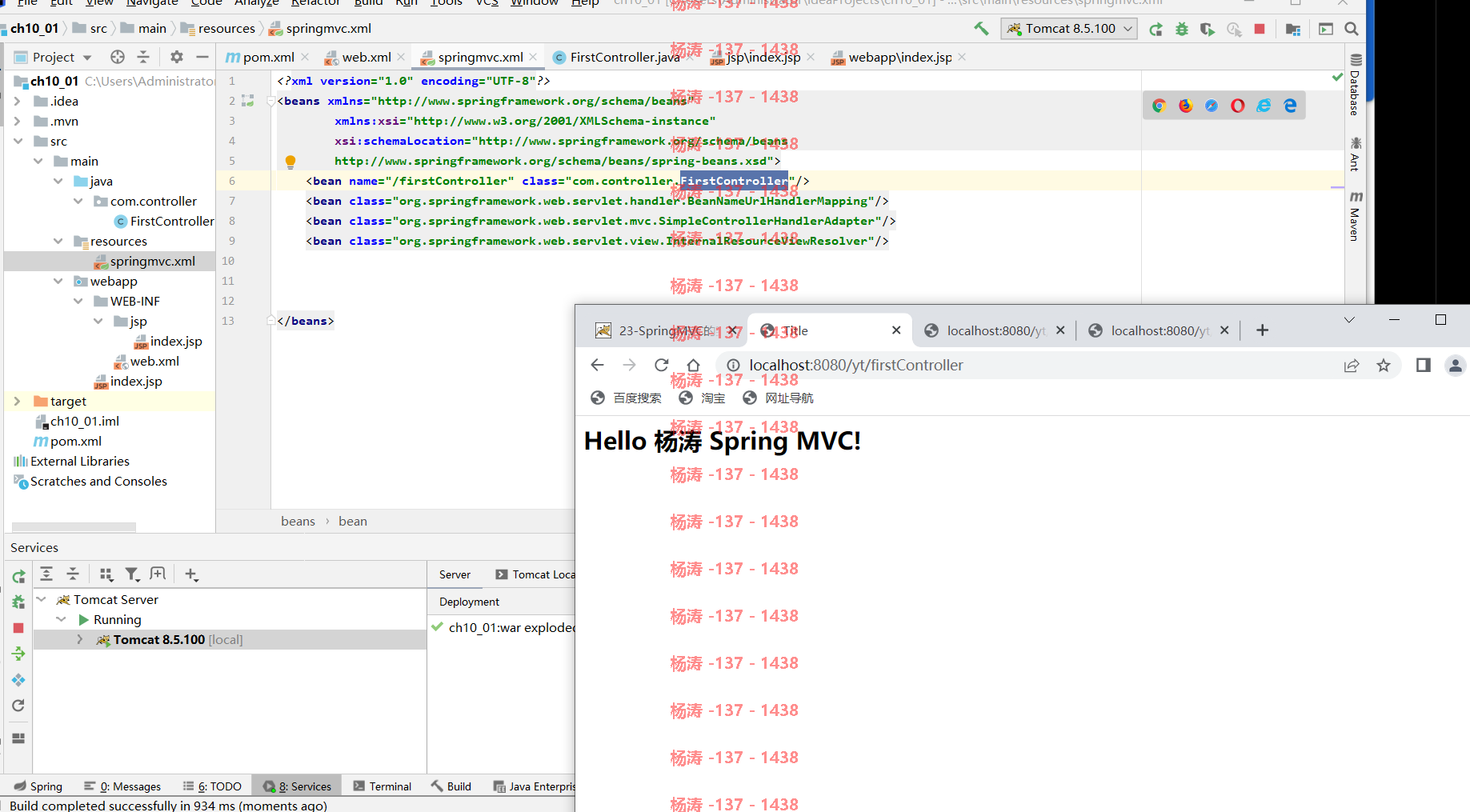The image size is (1470, 812).
Task: Open Project Structure icon in toolbar
Action: point(1292,30)
